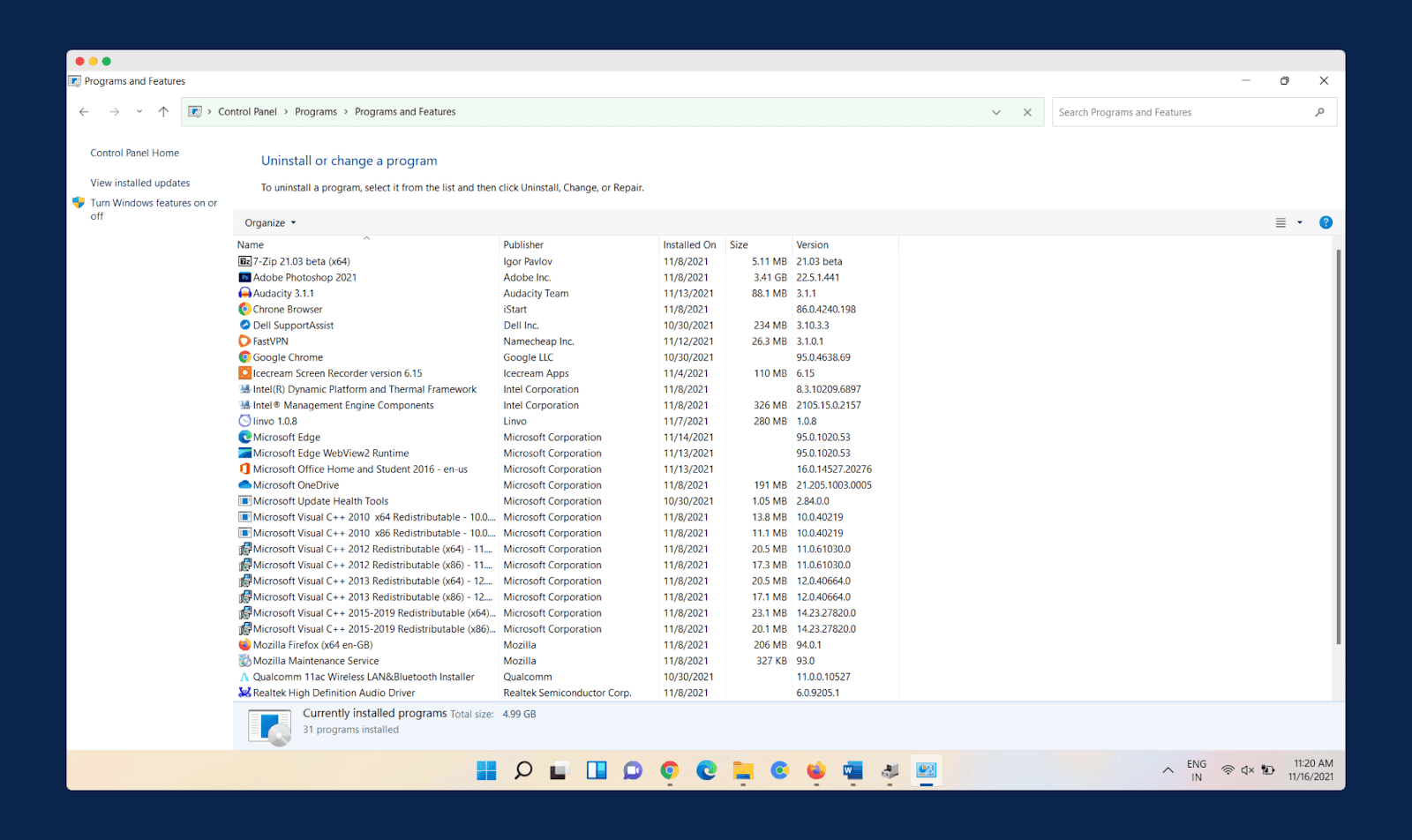
Task: Click the Mozilla Firefox program icon in list
Action: (244, 645)
